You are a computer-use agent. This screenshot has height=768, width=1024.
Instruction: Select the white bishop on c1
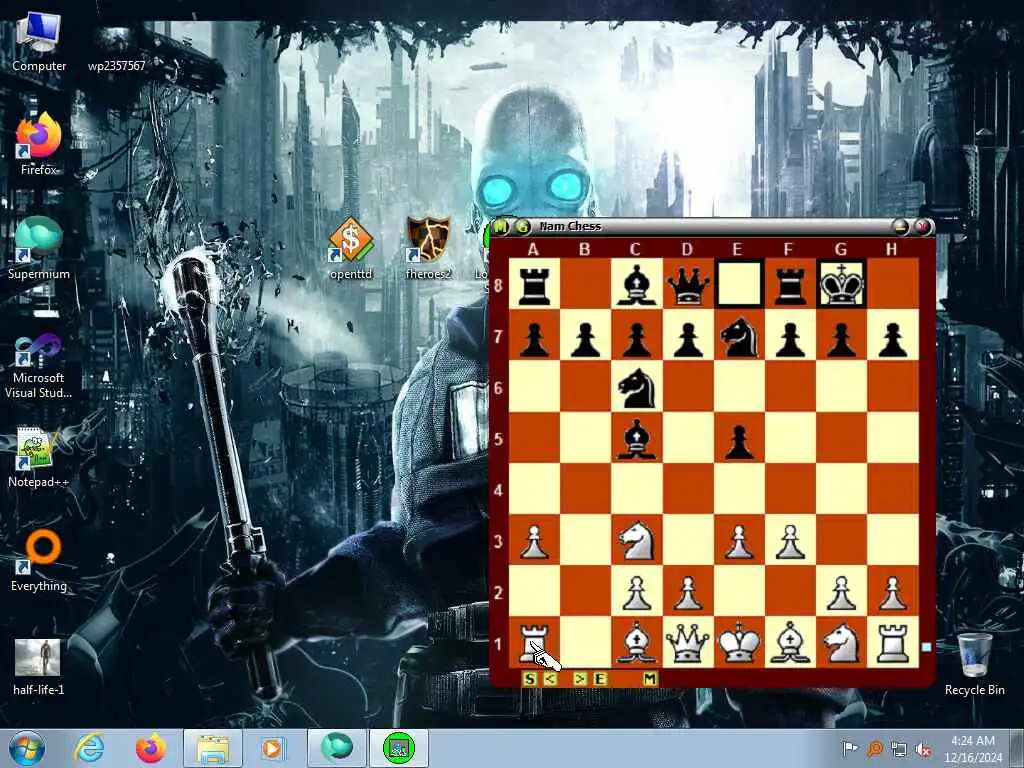coord(636,643)
